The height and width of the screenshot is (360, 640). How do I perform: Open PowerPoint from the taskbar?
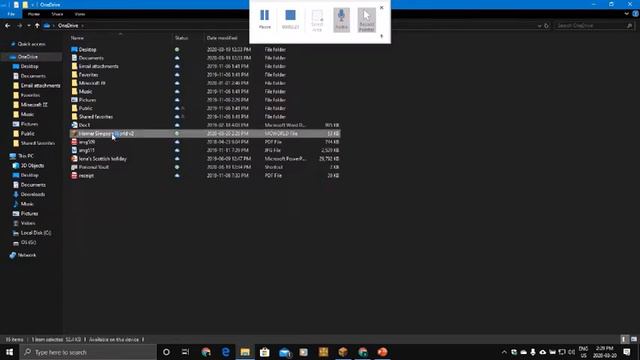click(382, 352)
